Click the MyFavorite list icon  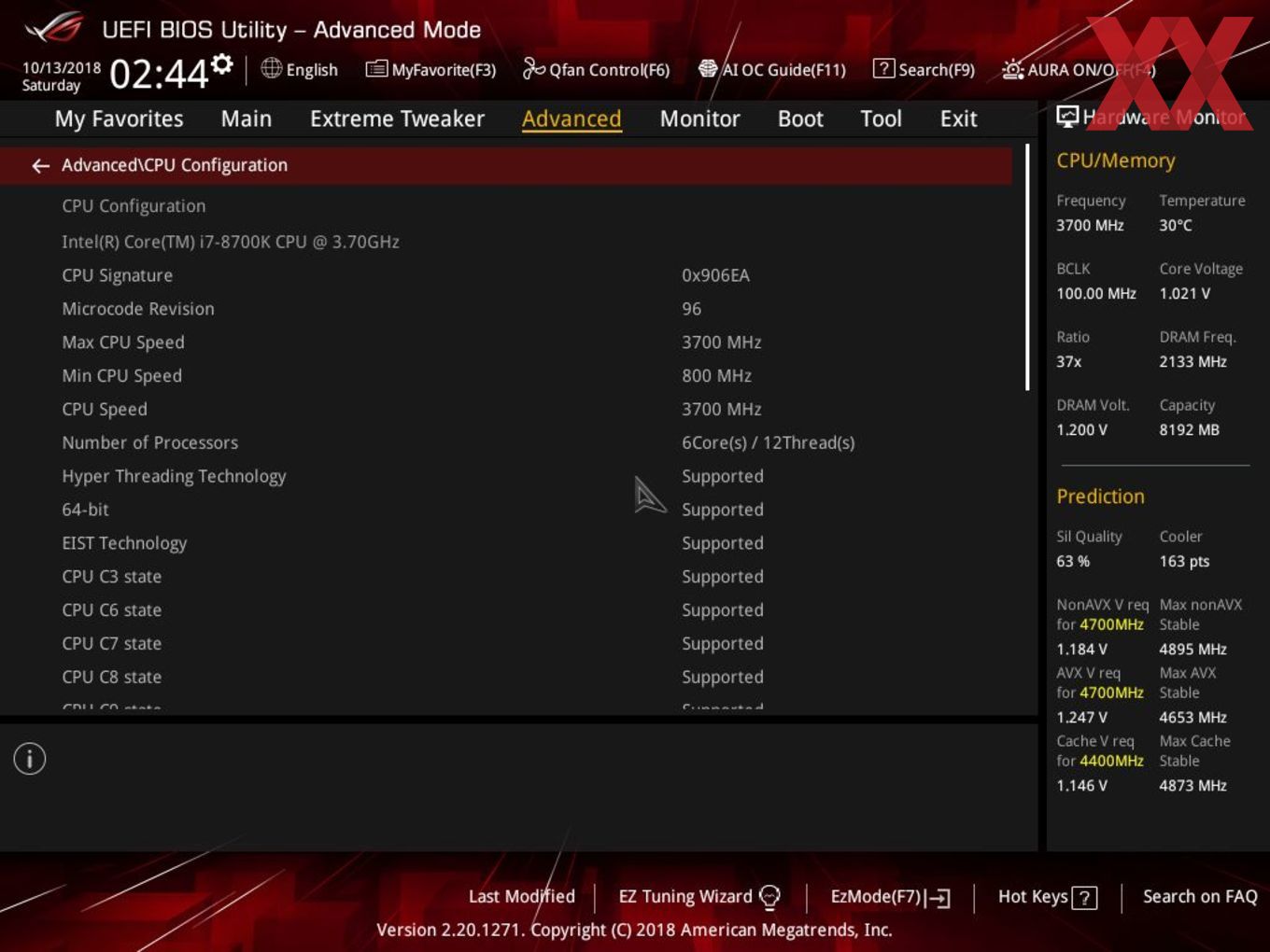[376, 69]
